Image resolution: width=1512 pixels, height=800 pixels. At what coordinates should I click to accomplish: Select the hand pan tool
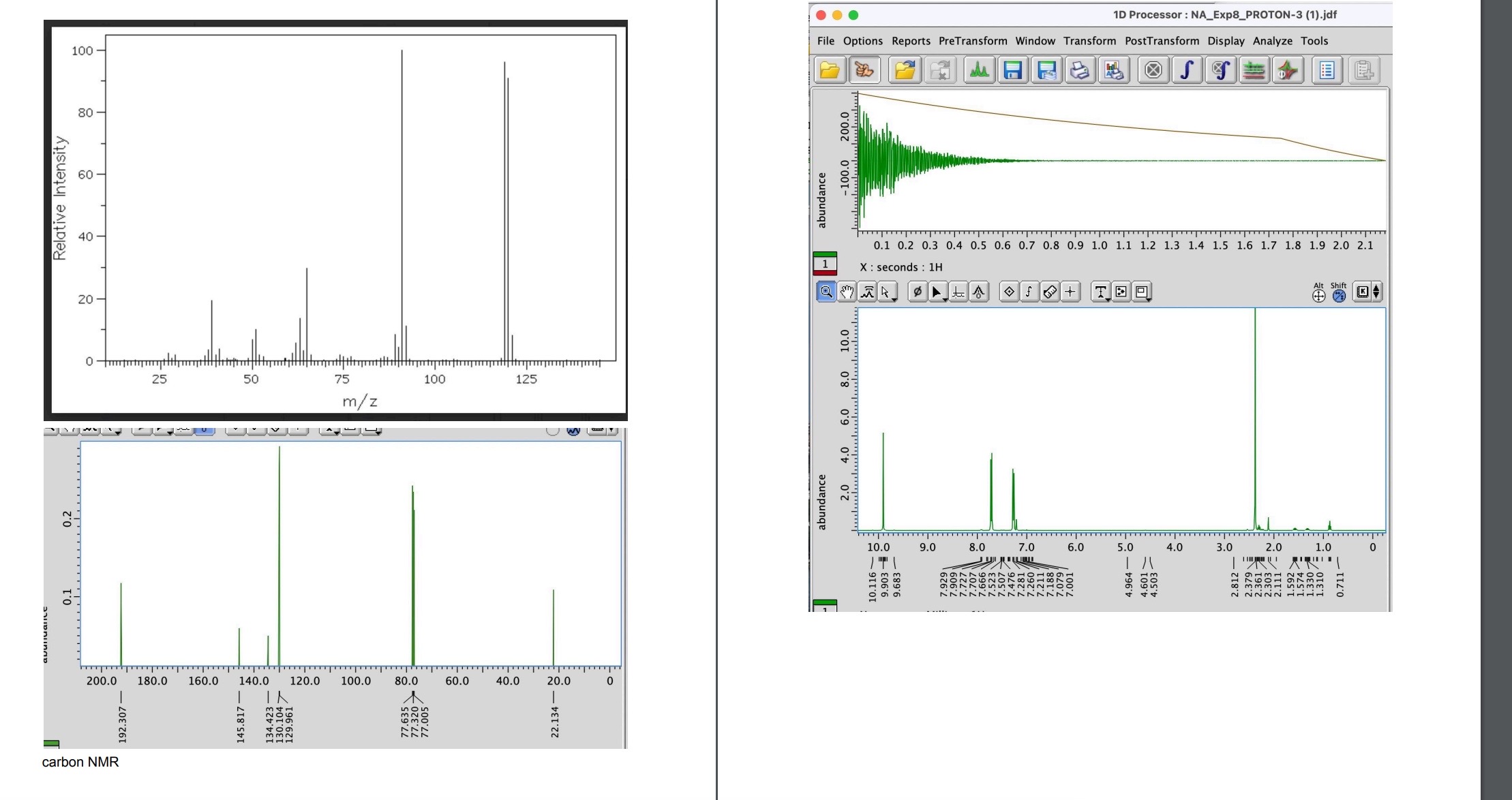(x=847, y=292)
